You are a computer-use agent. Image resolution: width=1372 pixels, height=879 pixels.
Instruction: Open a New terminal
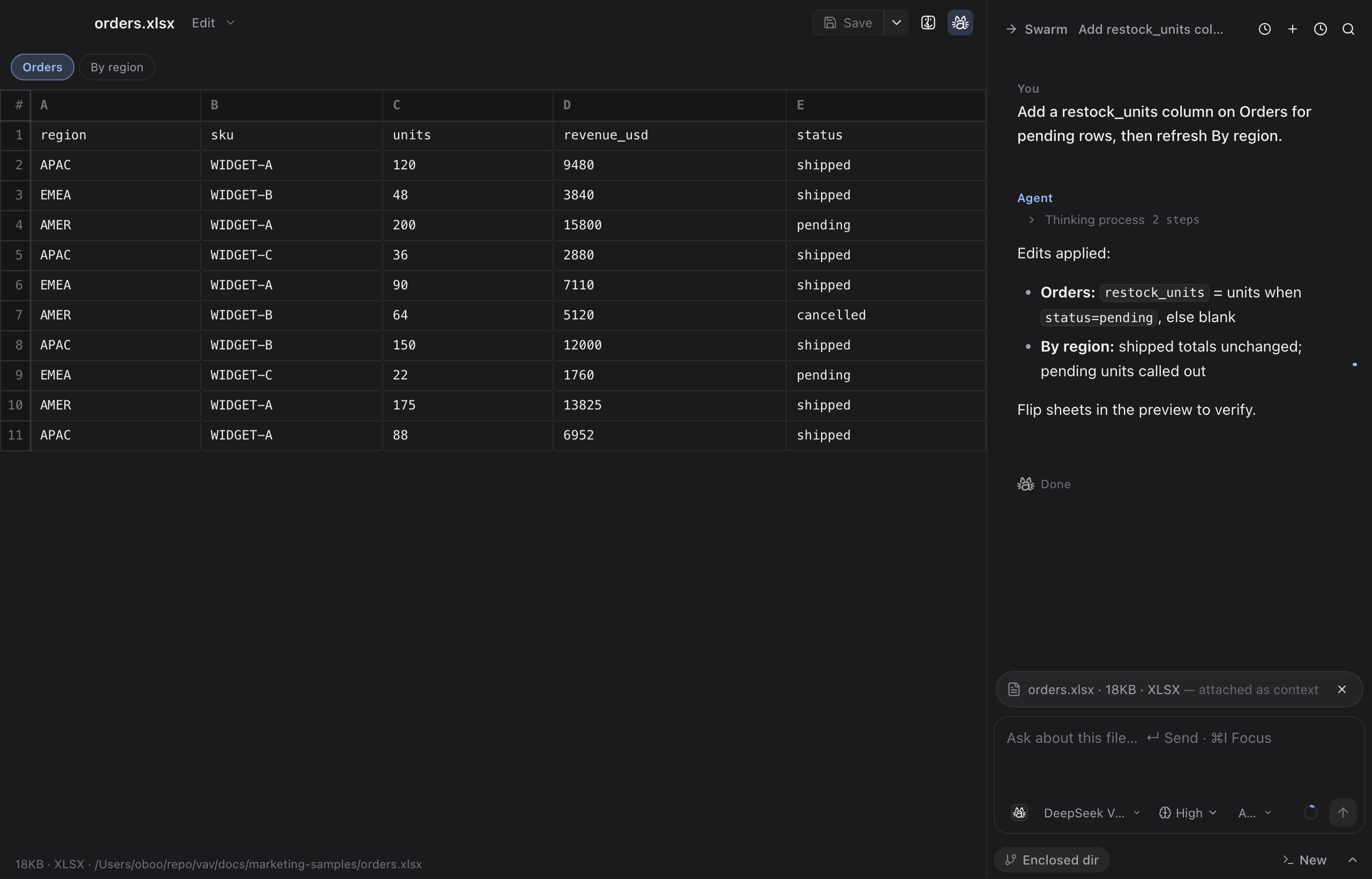[1304, 860]
